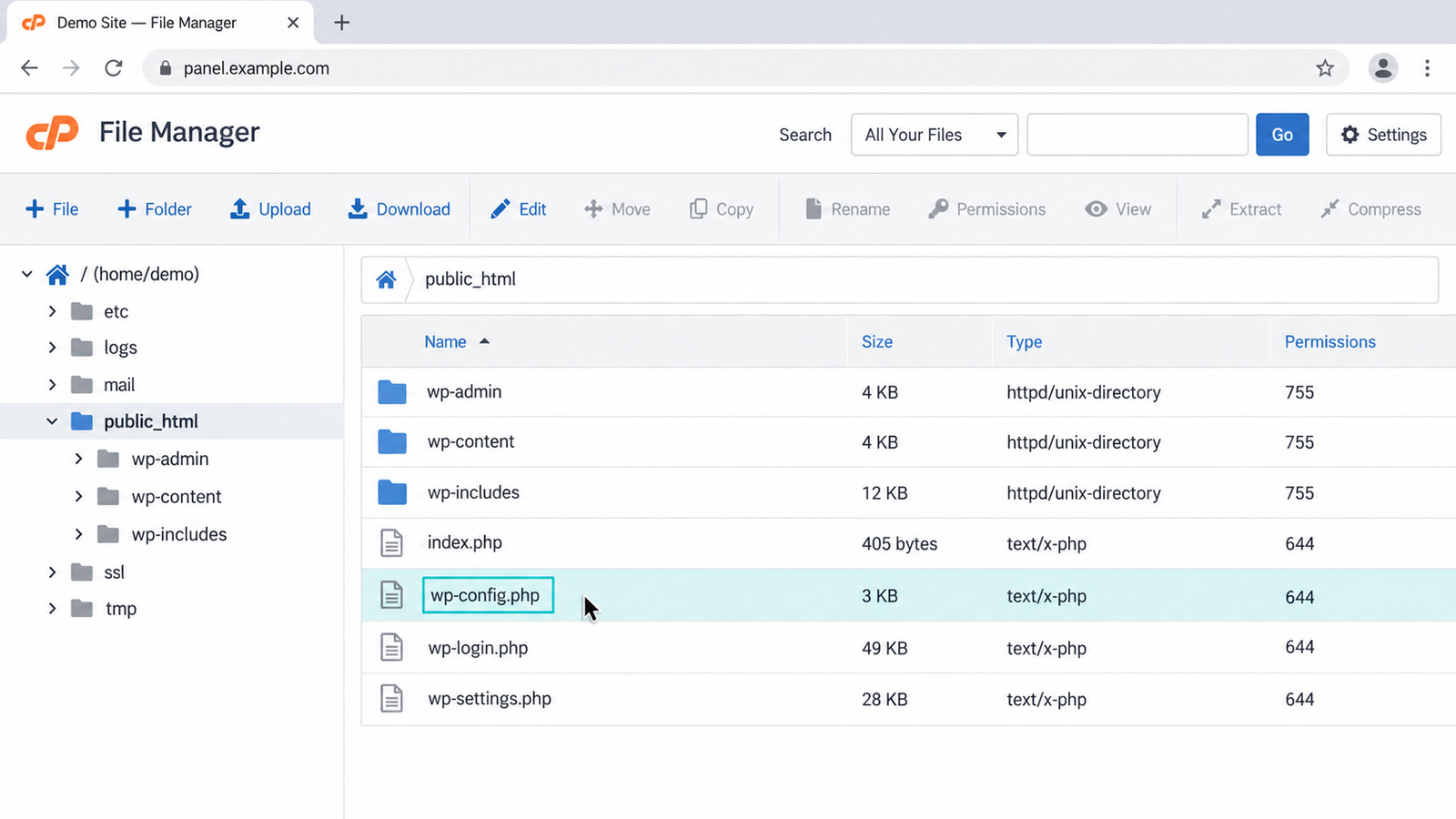This screenshot has width=1456, height=819.
Task: Click the 644 permissions of wp-login.php
Action: point(1299,647)
